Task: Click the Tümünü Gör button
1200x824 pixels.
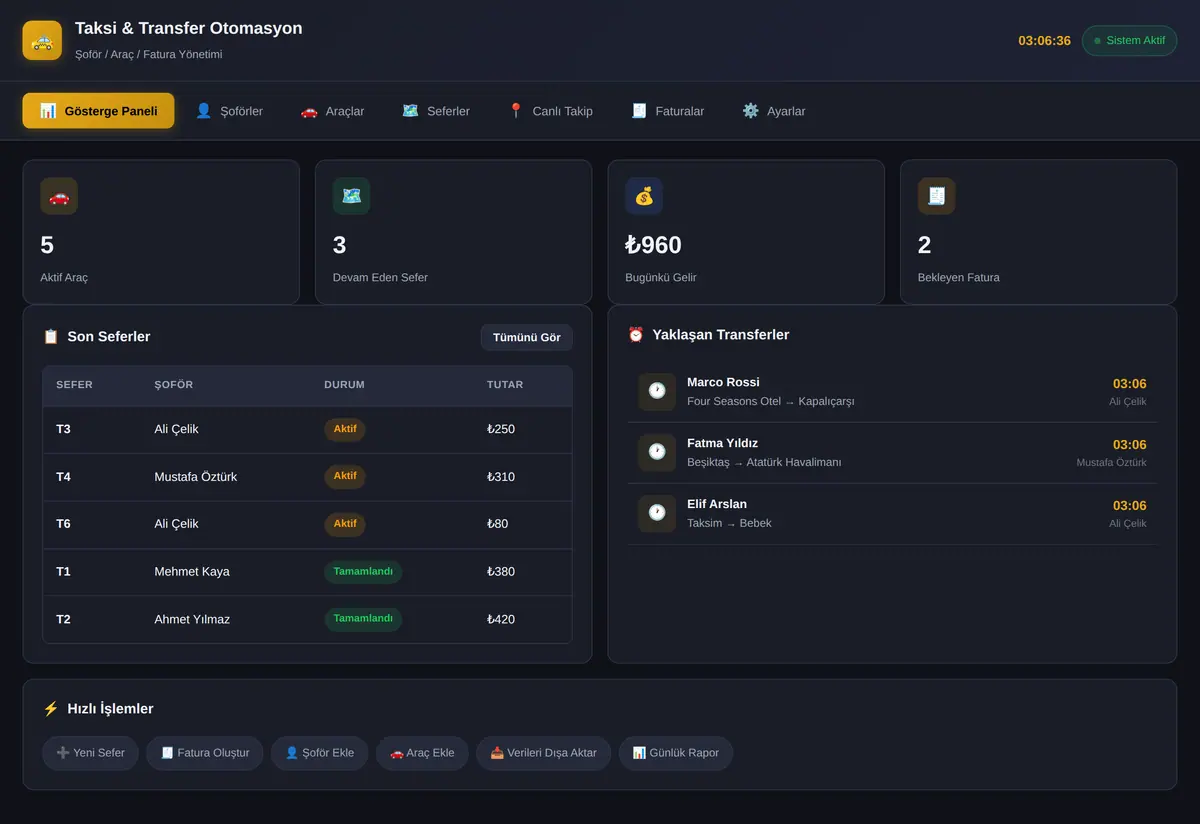Action: tap(527, 337)
